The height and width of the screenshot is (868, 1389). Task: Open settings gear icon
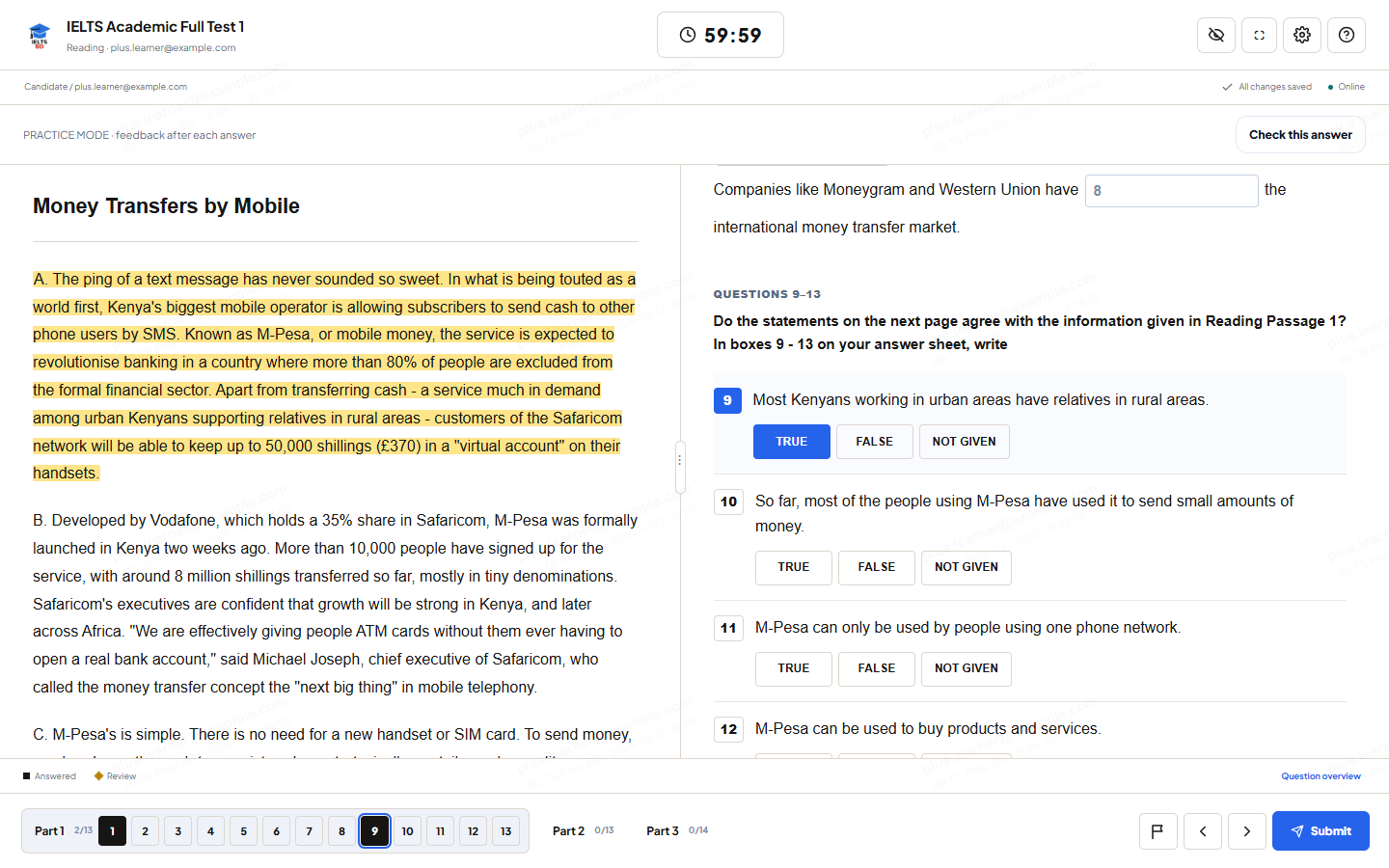1302,35
